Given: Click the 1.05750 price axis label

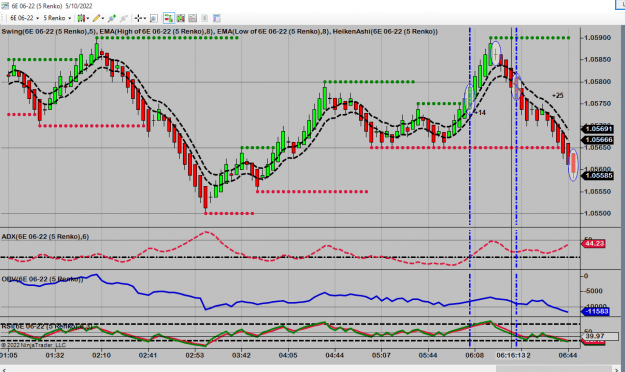Looking at the screenshot, I should pos(597,103).
